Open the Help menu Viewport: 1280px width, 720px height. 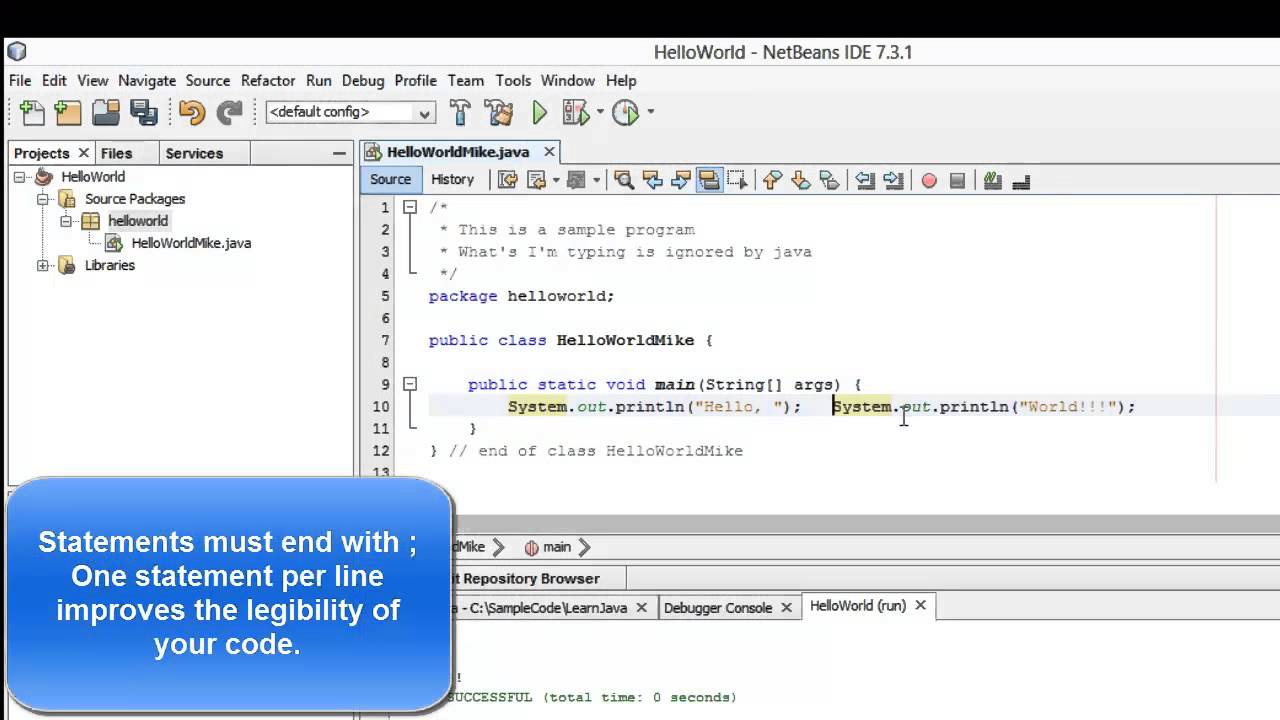pos(621,81)
